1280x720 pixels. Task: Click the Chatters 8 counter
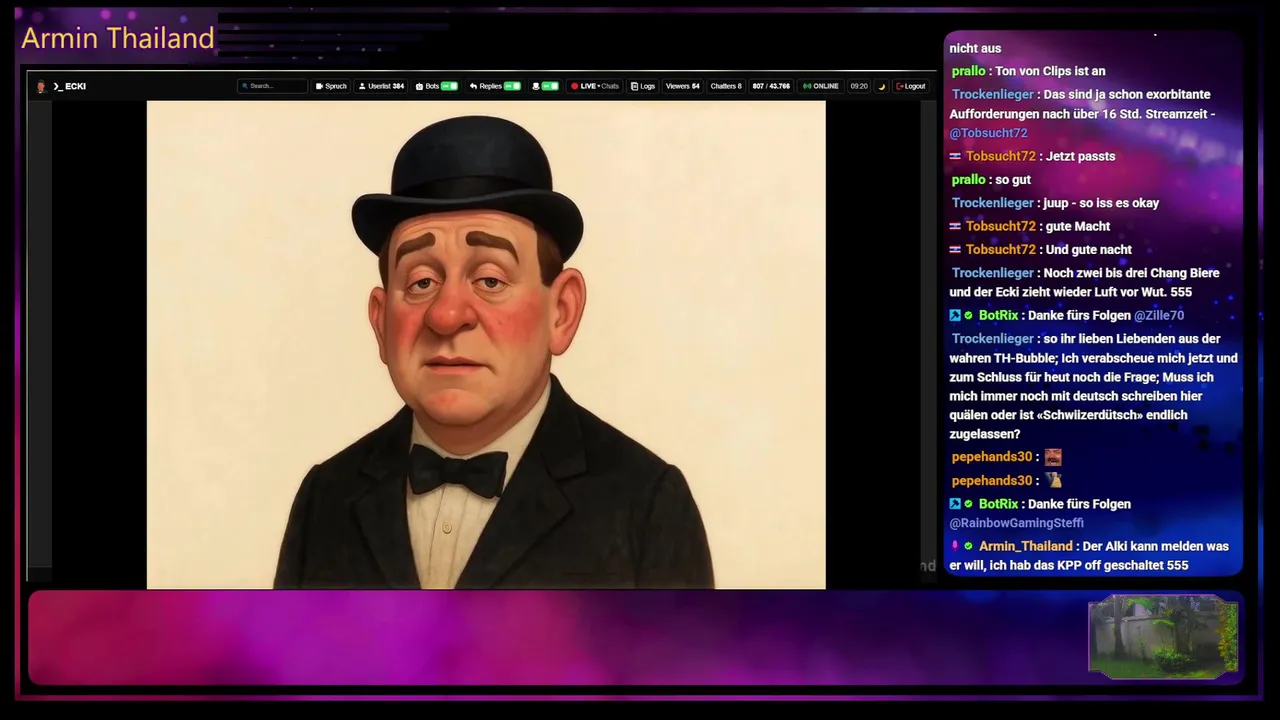point(726,86)
